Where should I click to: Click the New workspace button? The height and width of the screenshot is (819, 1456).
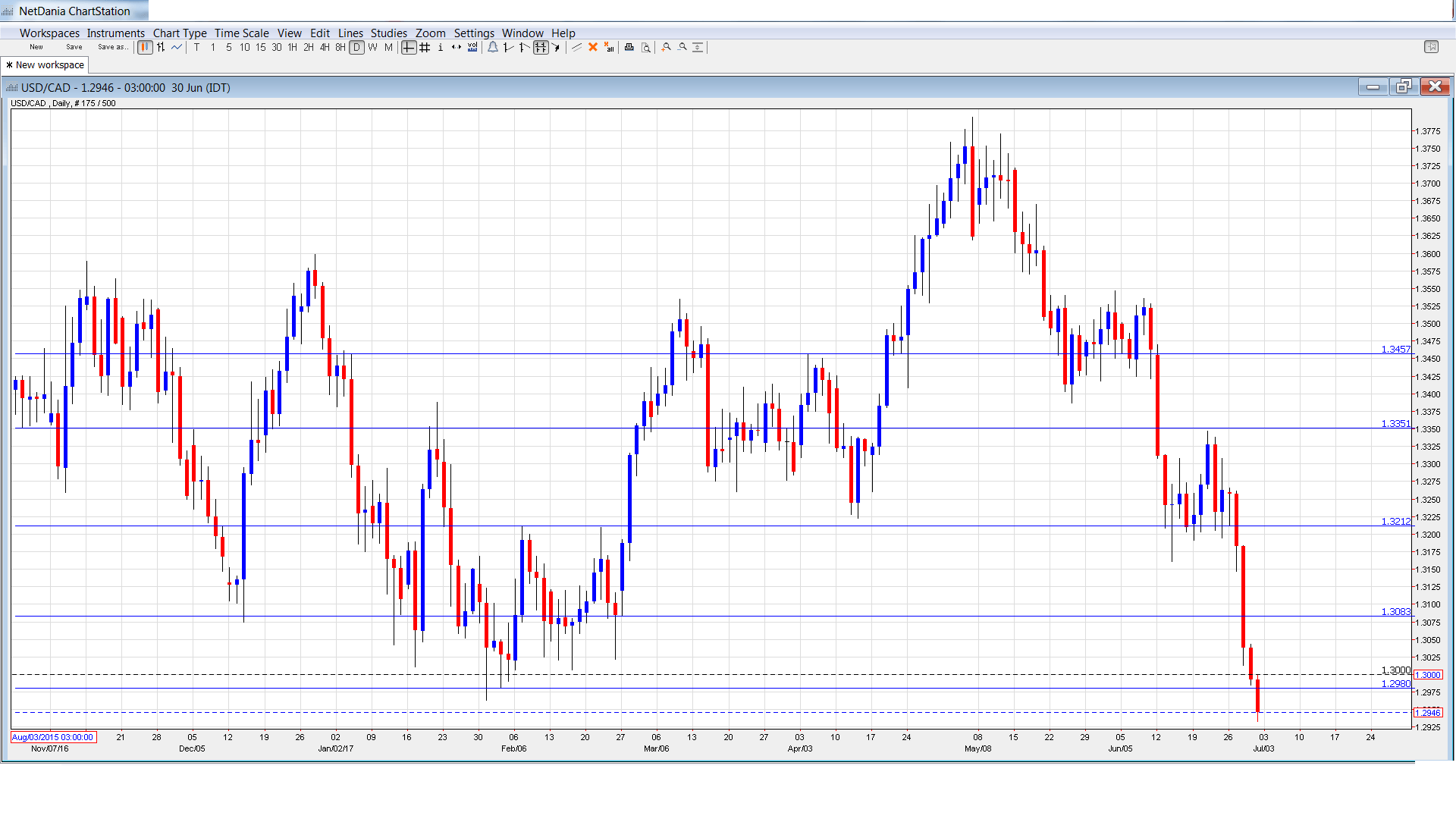(36, 47)
